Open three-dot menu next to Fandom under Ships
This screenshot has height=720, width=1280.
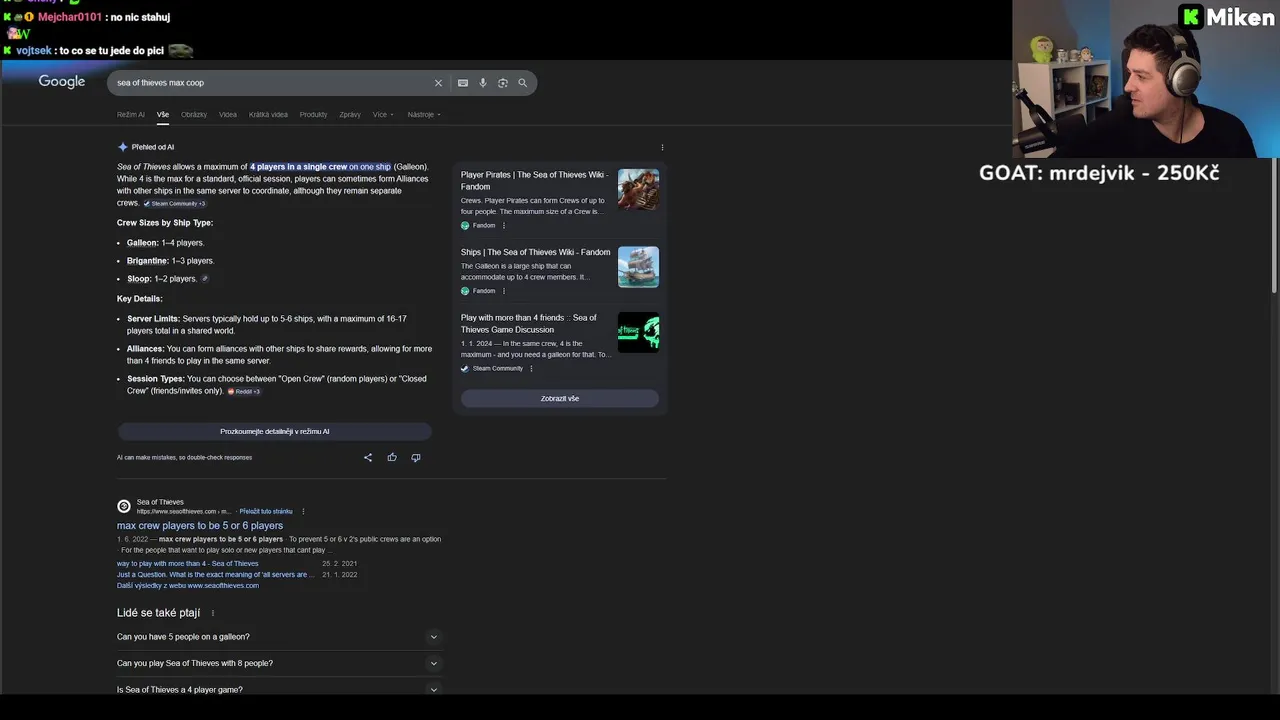click(503, 291)
